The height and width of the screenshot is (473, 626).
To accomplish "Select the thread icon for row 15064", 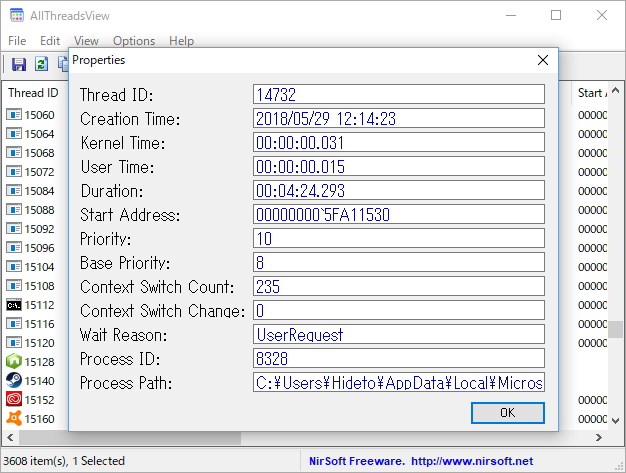I will coord(14,134).
